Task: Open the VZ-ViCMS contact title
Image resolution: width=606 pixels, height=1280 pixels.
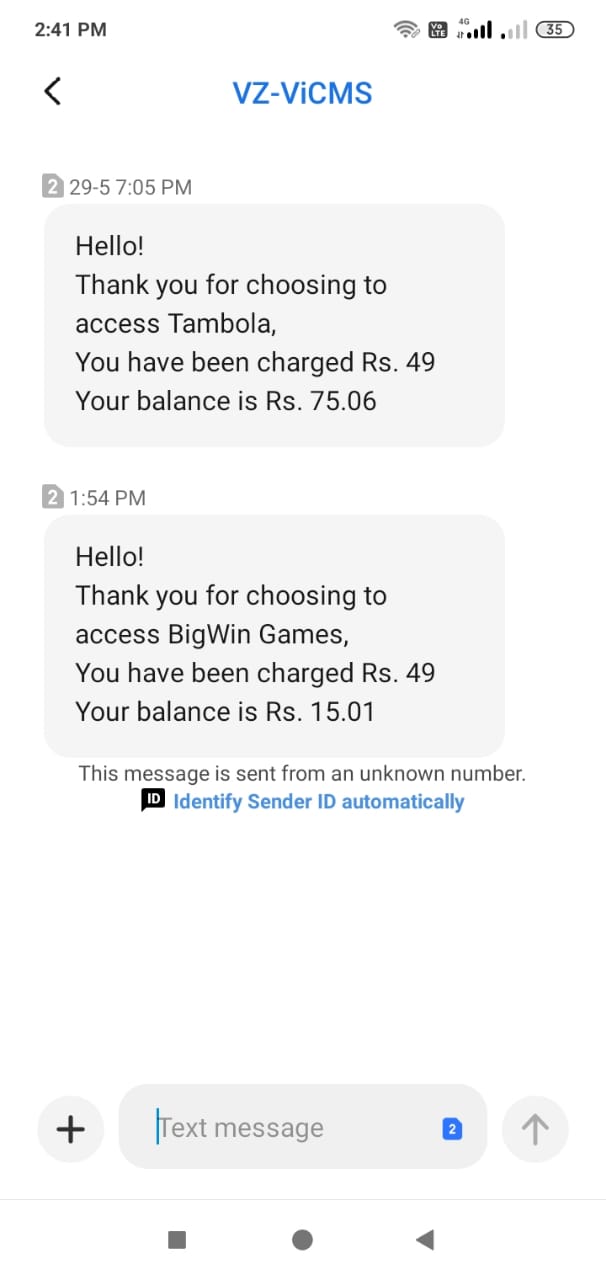Action: (302, 93)
